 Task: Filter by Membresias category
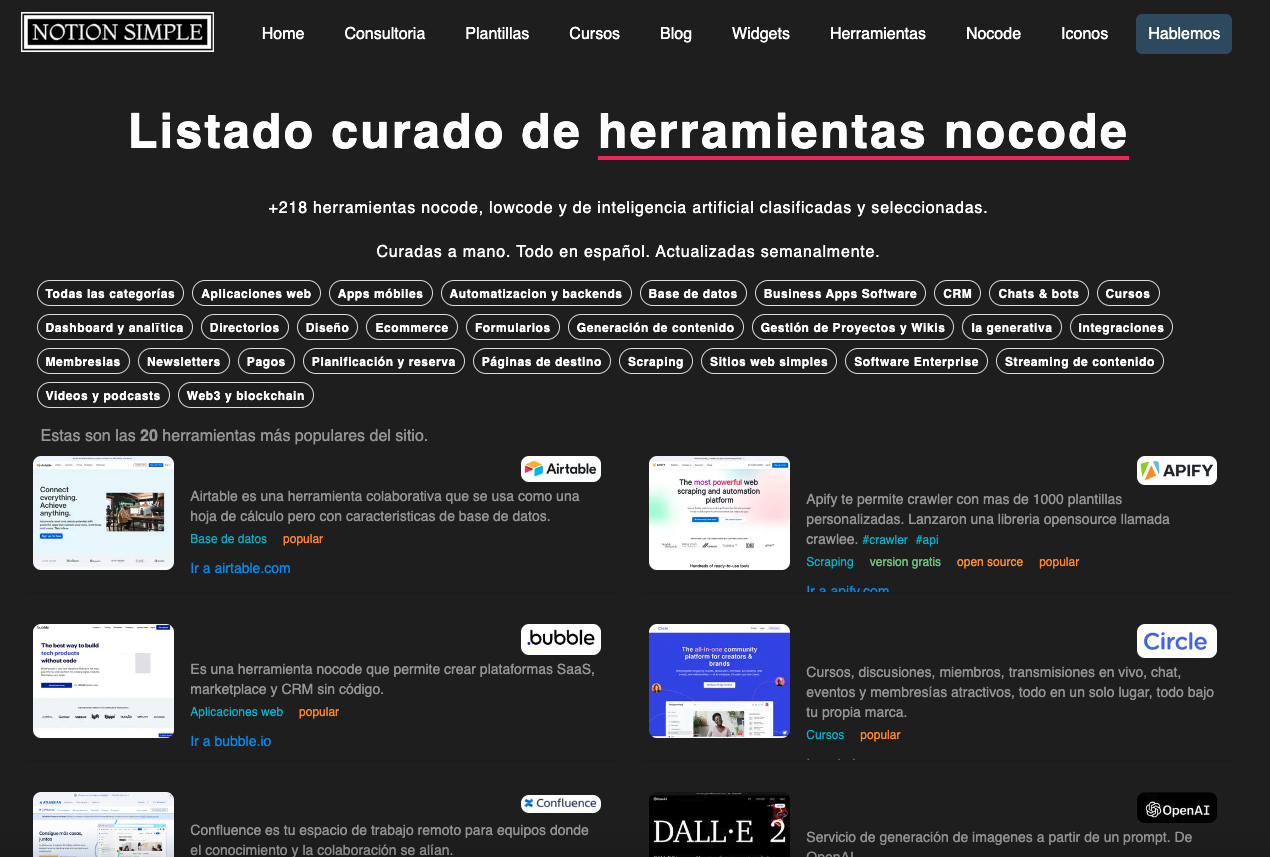[x=83, y=361]
